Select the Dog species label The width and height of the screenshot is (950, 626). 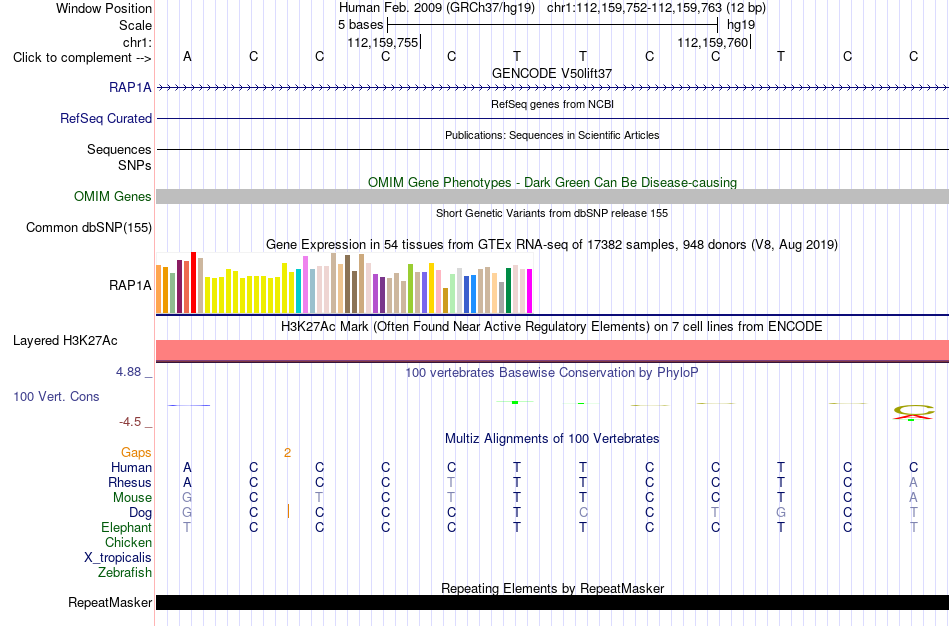click(x=141, y=513)
